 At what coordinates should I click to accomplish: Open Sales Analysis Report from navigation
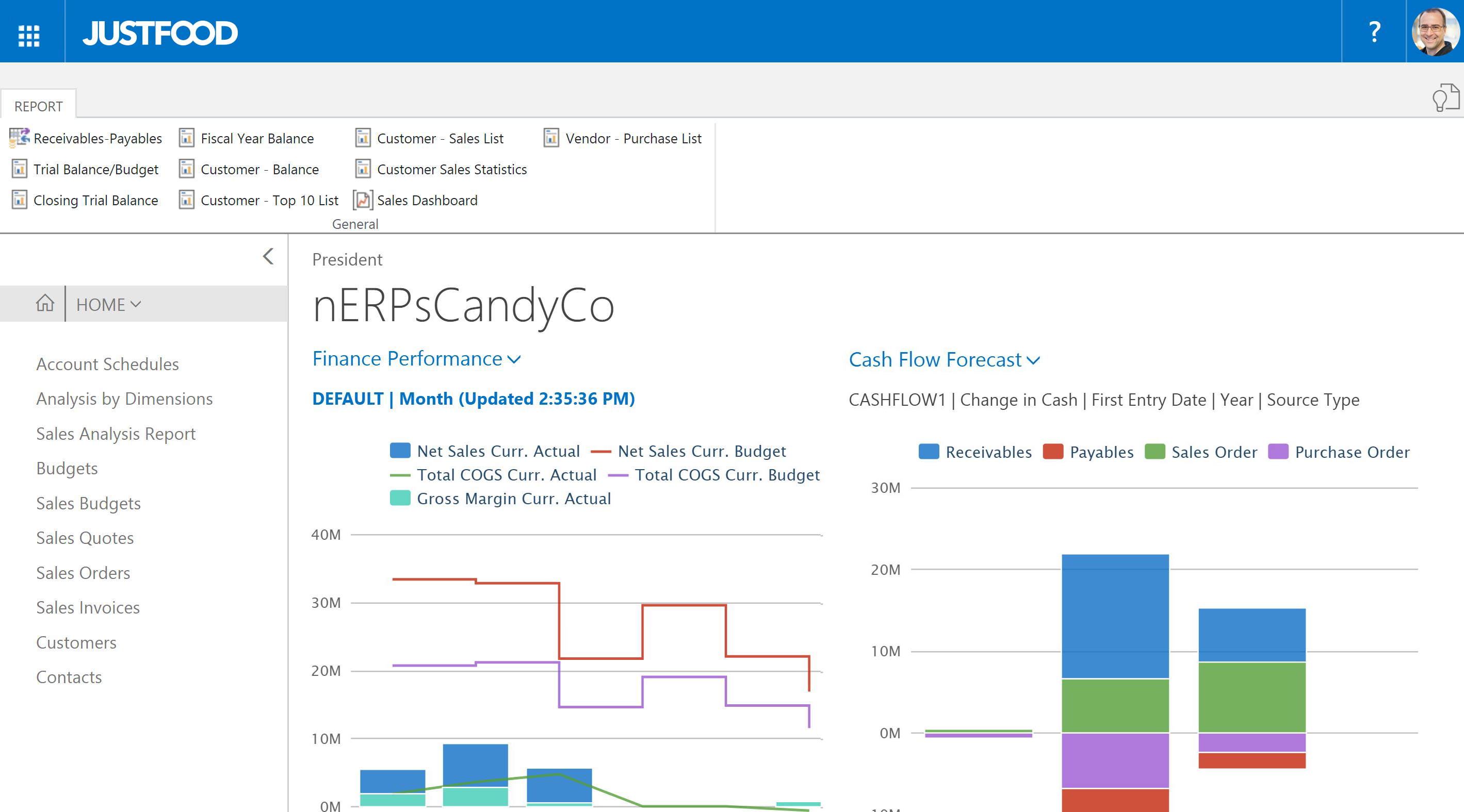[x=116, y=434]
